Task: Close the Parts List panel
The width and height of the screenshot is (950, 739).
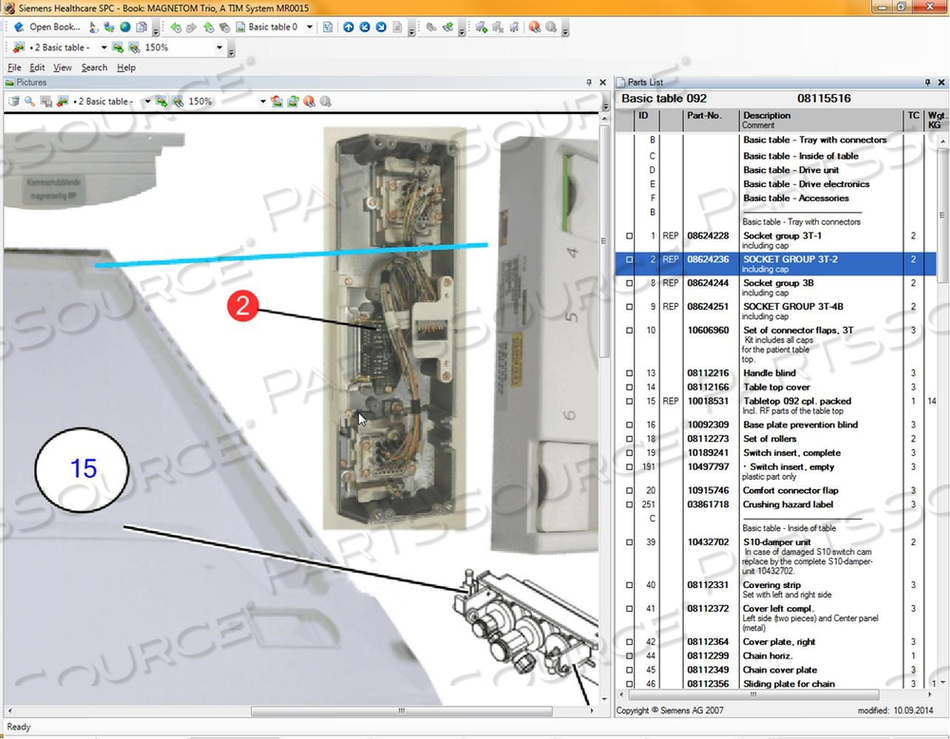Action: pos(940,82)
